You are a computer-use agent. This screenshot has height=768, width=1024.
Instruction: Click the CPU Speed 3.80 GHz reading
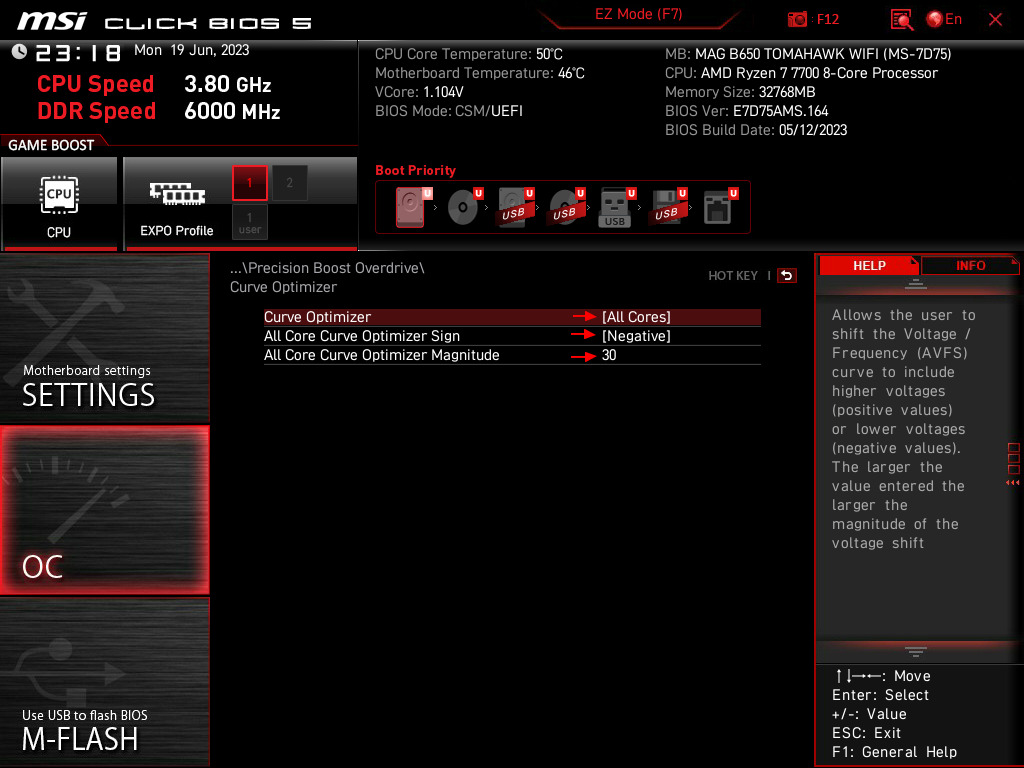click(x=154, y=84)
